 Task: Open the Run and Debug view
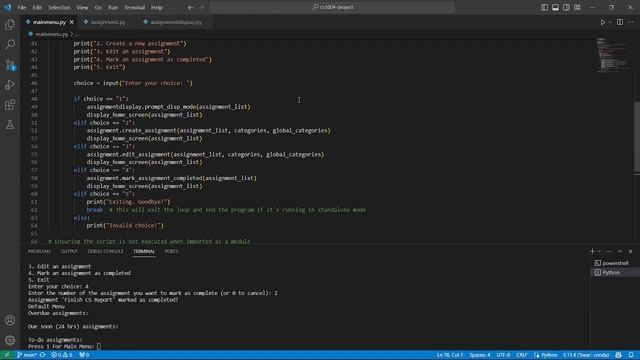point(10,84)
